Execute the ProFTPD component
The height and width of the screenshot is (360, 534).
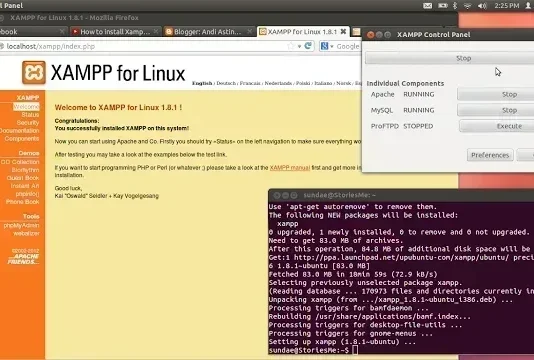point(497,126)
